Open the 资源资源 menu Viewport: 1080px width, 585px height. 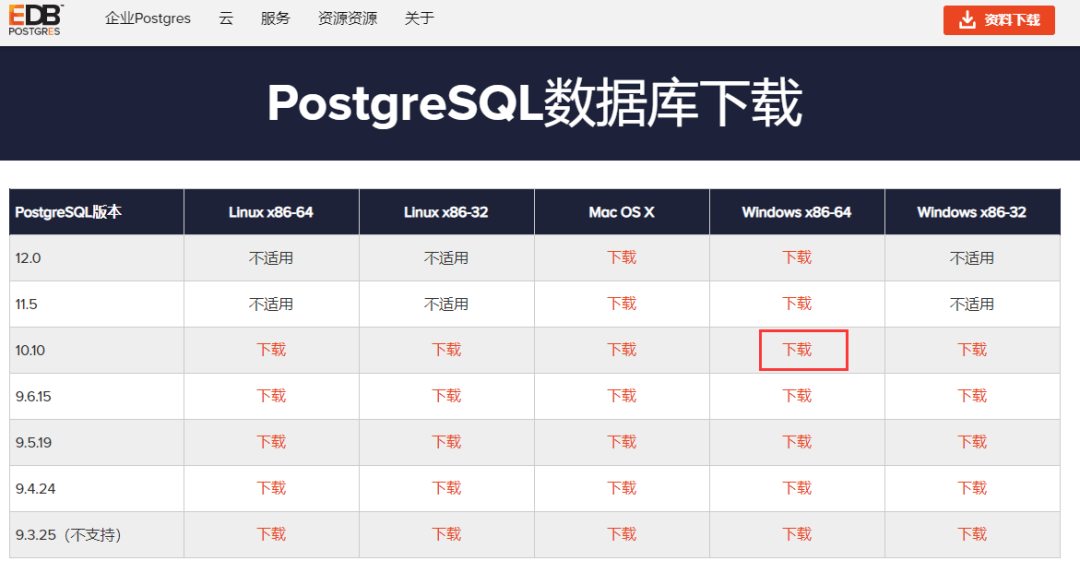coord(347,19)
